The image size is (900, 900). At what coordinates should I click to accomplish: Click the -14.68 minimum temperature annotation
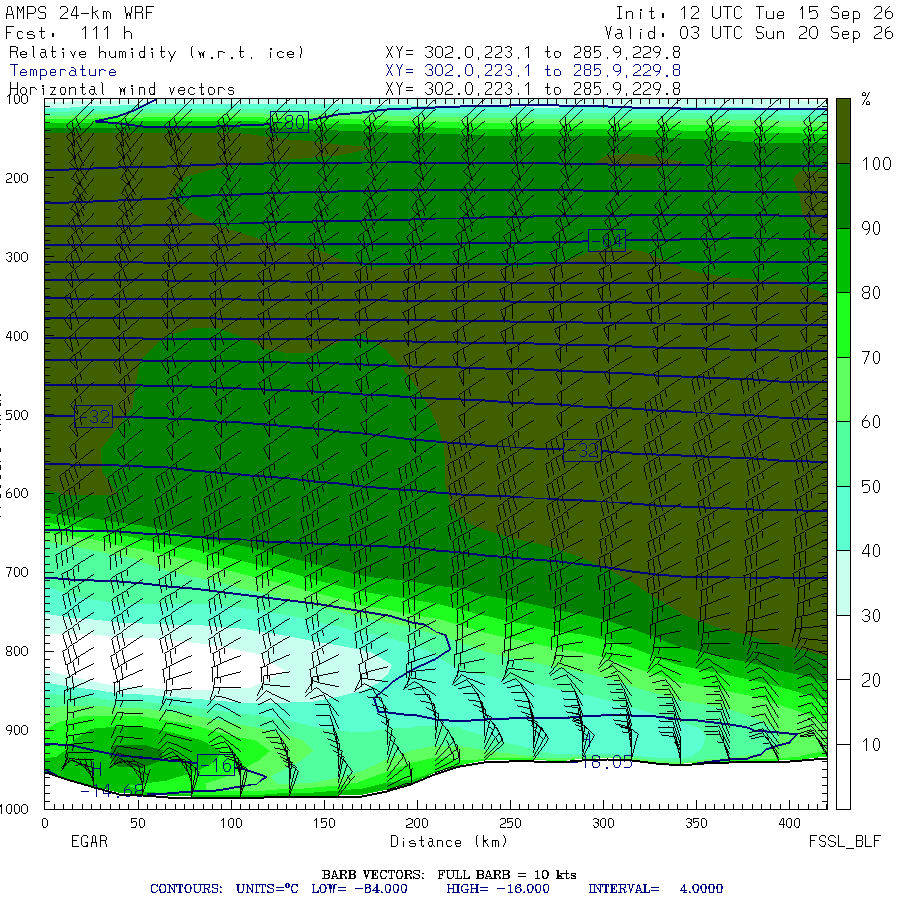click(112, 791)
